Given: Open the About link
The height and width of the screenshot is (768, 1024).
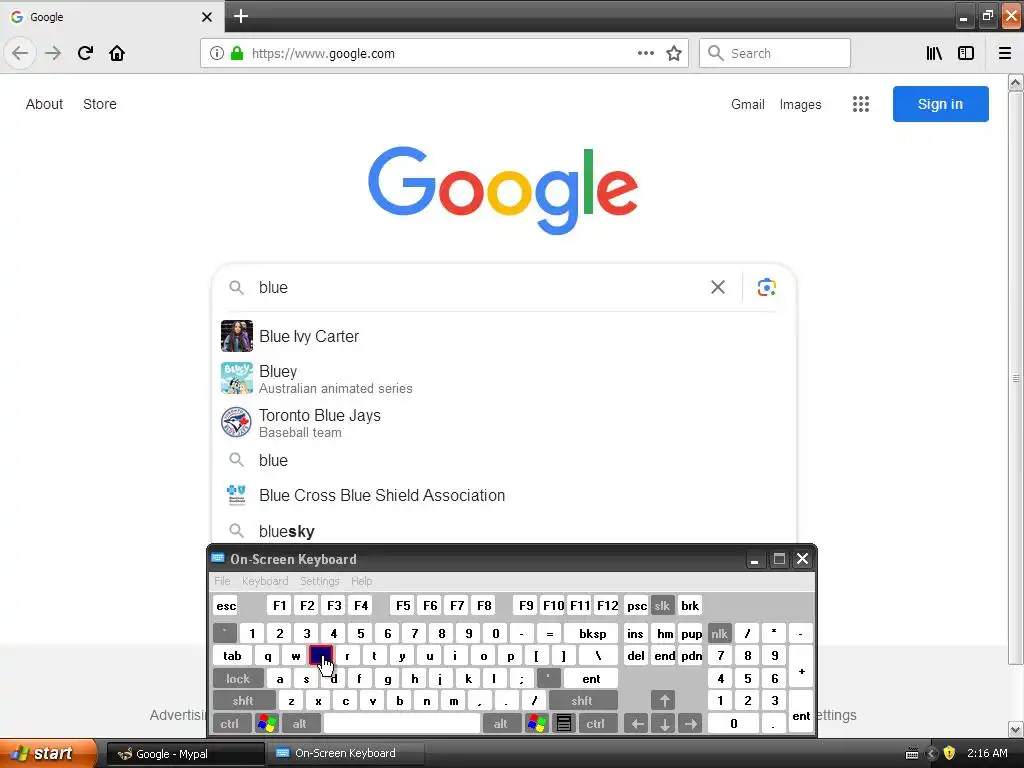Looking at the screenshot, I should click(x=44, y=104).
